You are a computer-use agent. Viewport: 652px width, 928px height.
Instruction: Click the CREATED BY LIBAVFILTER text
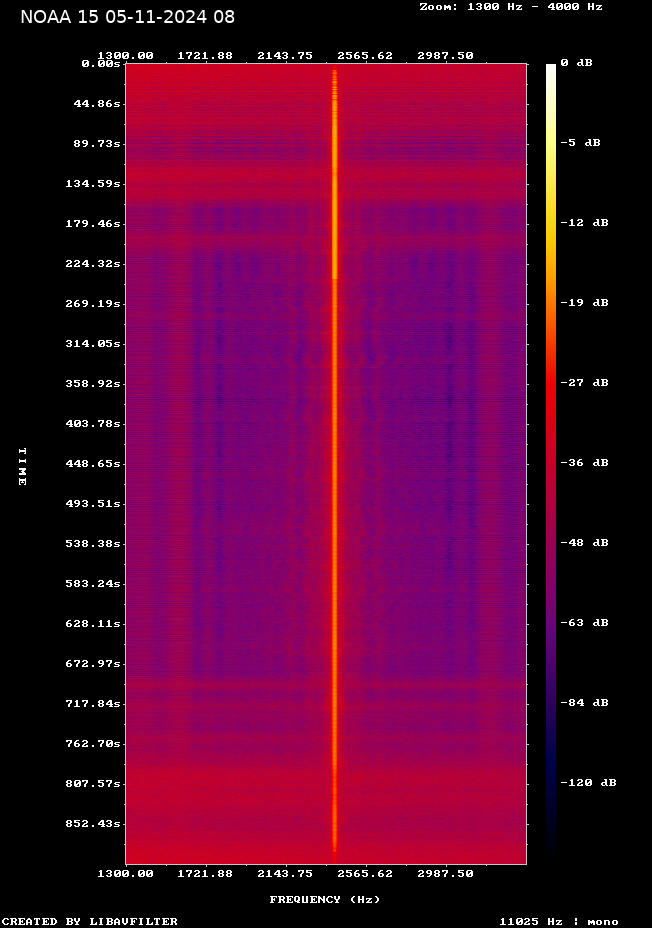coord(90,922)
